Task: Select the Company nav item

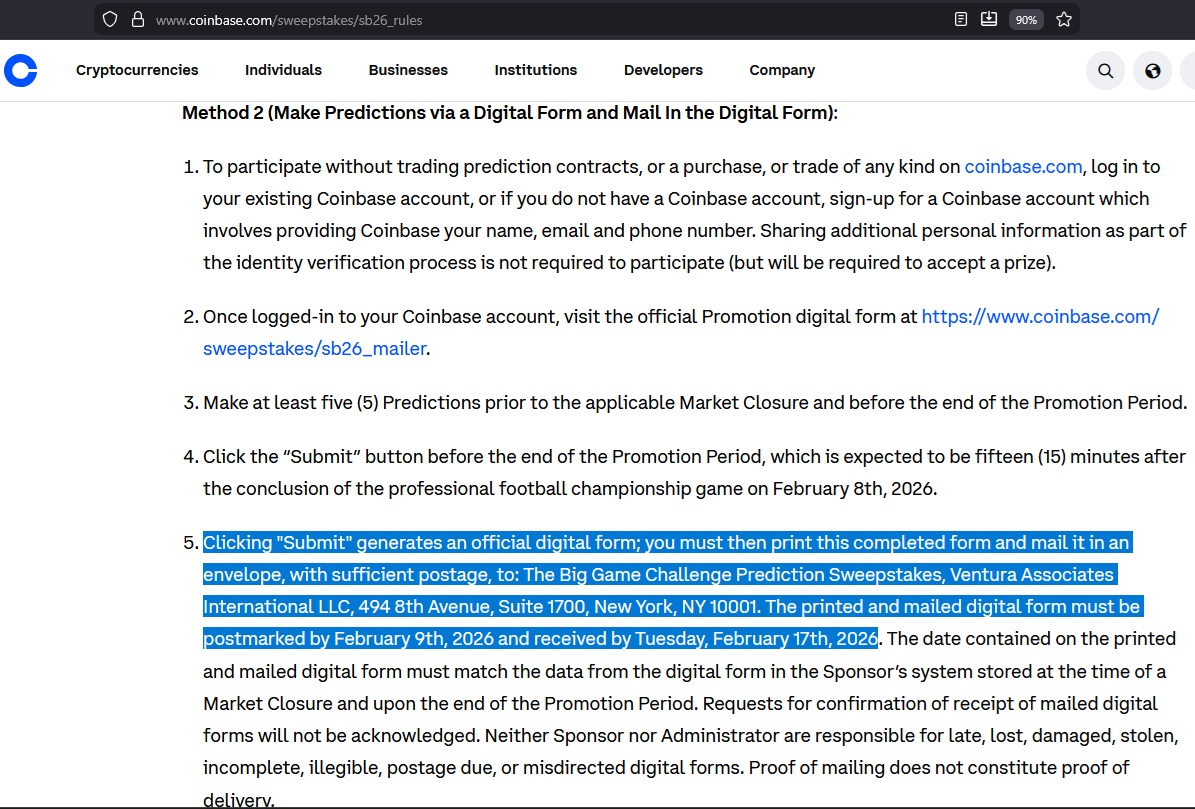Action: tap(782, 70)
